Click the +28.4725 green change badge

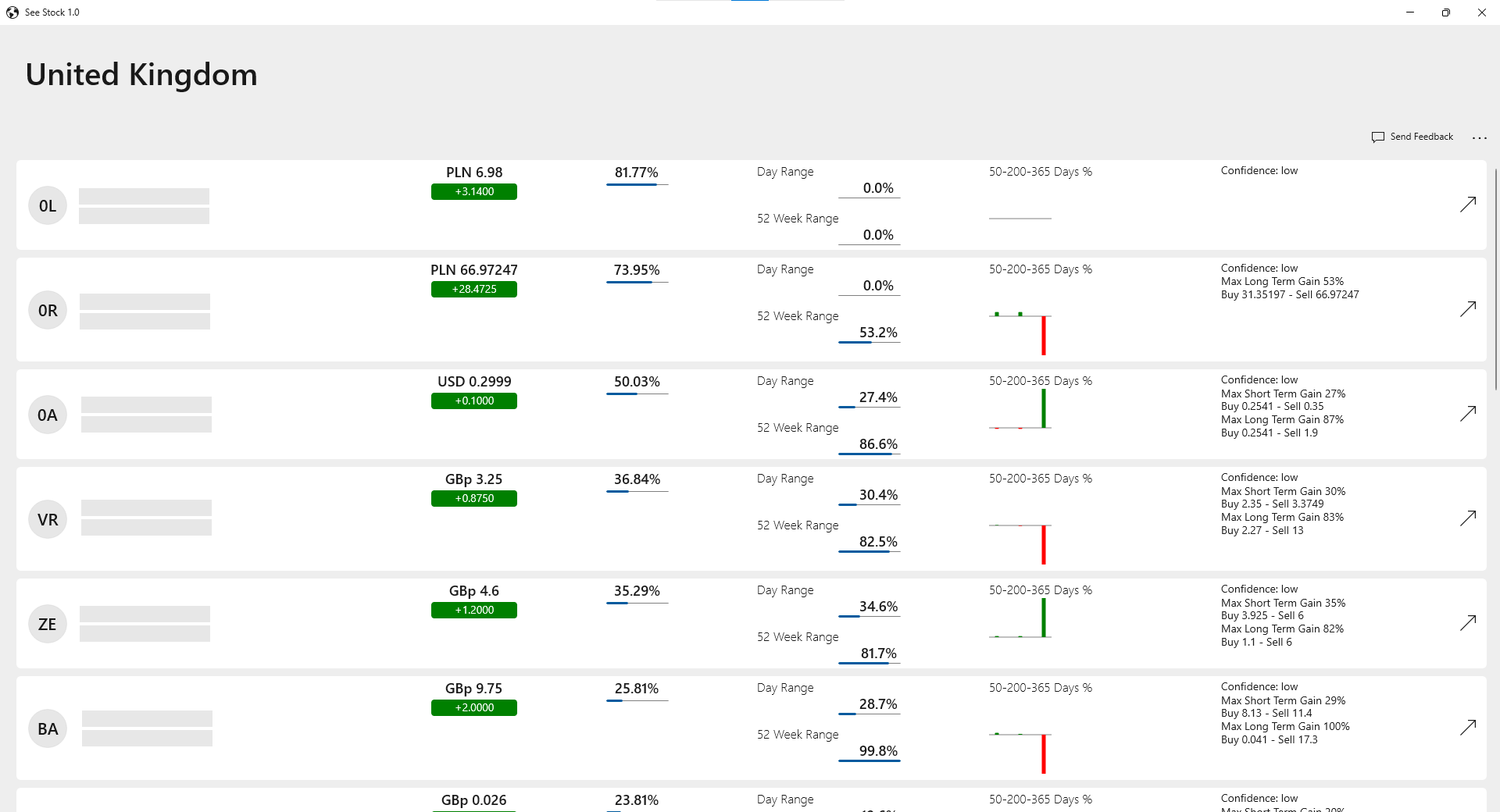[474, 290]
